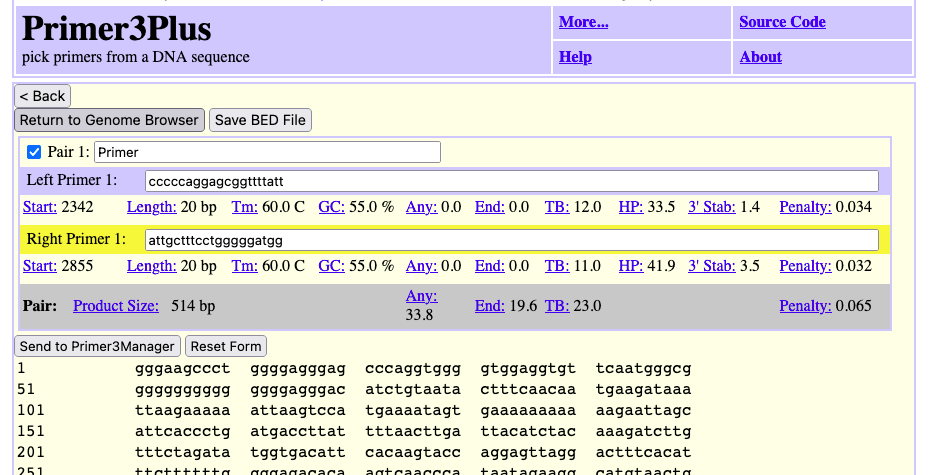
Task: Click right primer start value 2855
Action: [x=77, y=266]
